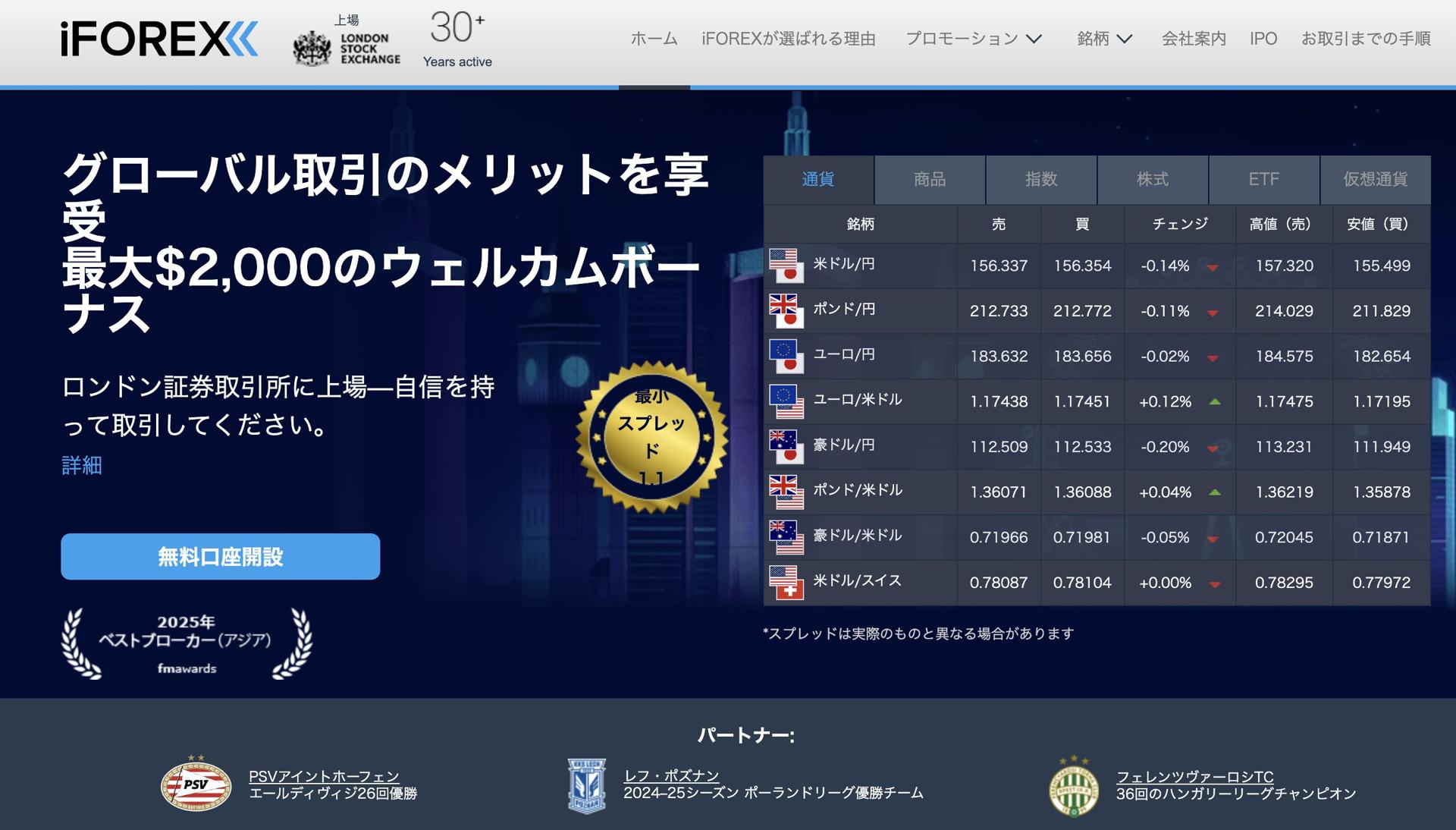Follow the 詳細 link

point(82,465)
